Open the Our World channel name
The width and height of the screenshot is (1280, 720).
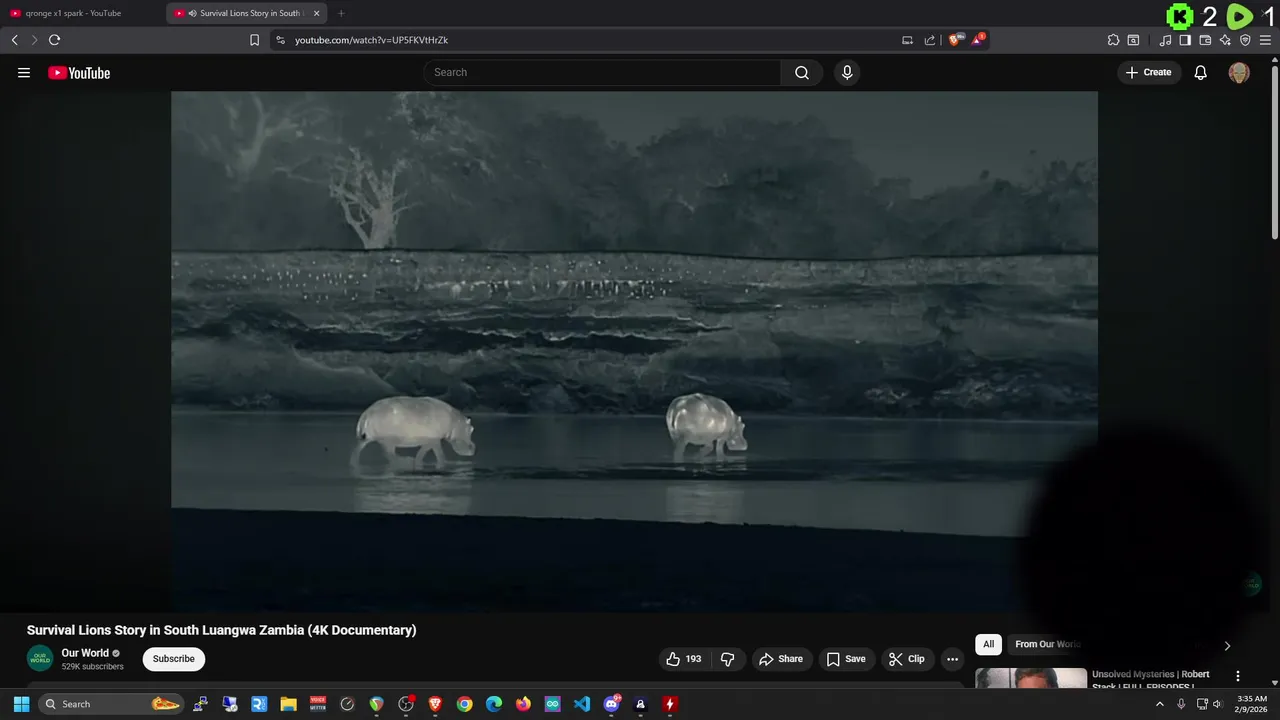tap(85, 653)
